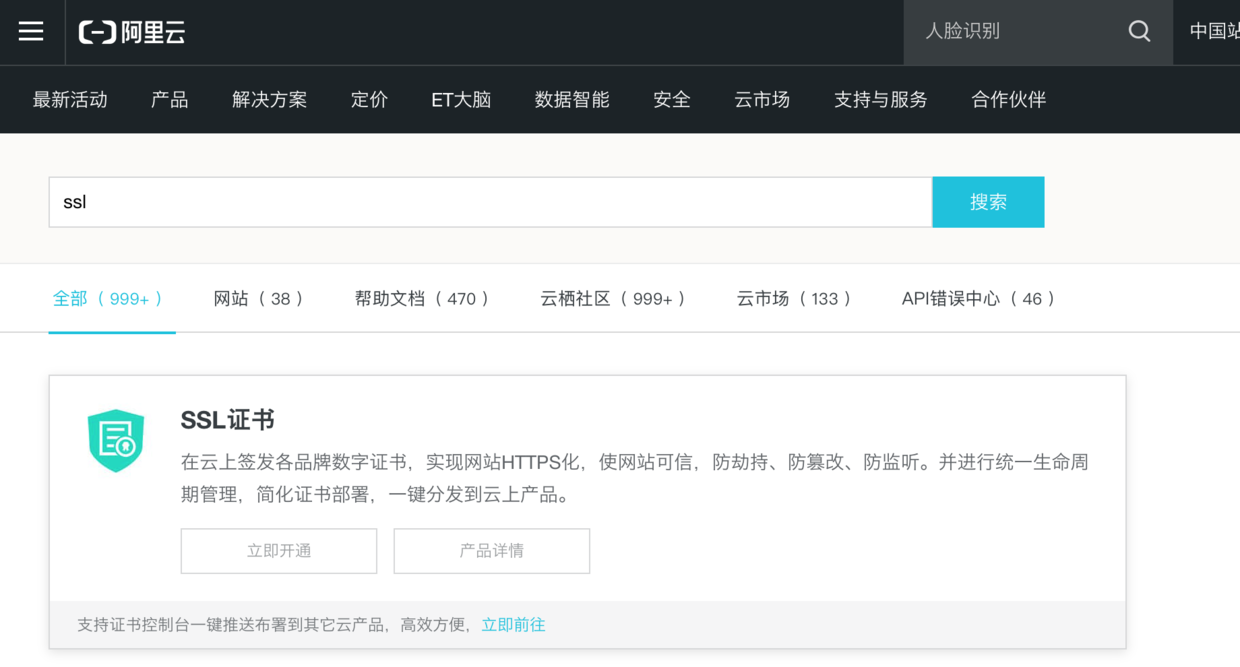Switch to the 网站 (38) tab
The image size is (1240, 667).
point(258,299)
